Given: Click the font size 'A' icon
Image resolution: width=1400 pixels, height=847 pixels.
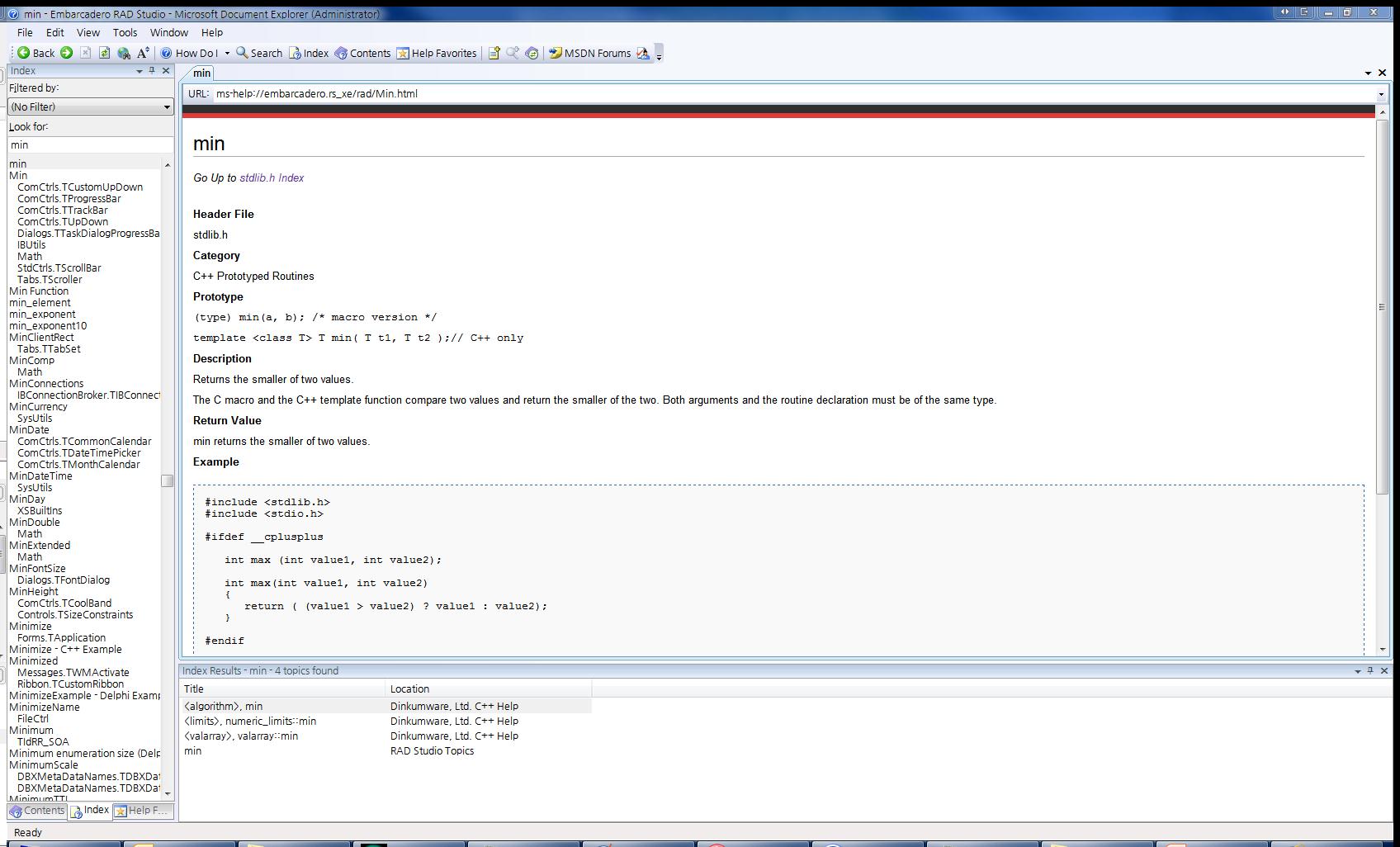Looking at the screenshot, I should (143, 53).
